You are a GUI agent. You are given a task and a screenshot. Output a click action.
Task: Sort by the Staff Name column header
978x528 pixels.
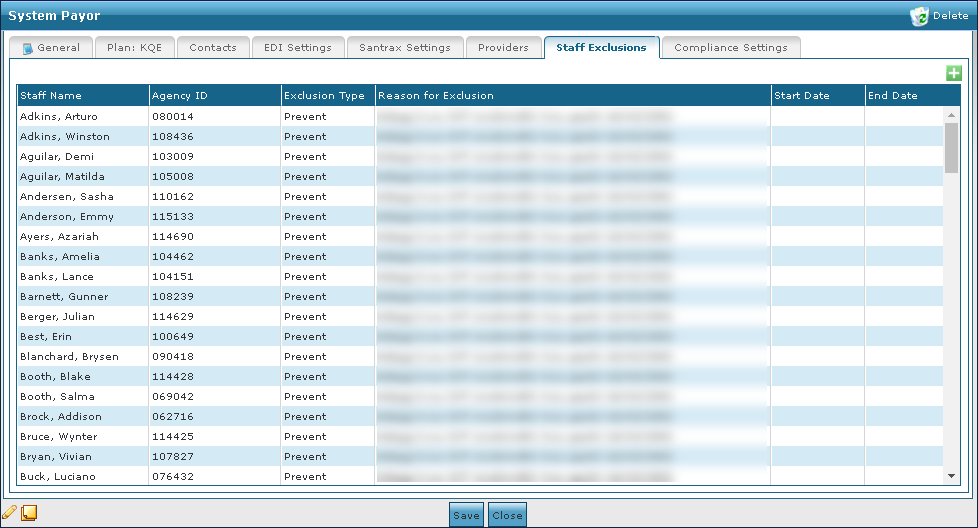[x=51, y=96]
